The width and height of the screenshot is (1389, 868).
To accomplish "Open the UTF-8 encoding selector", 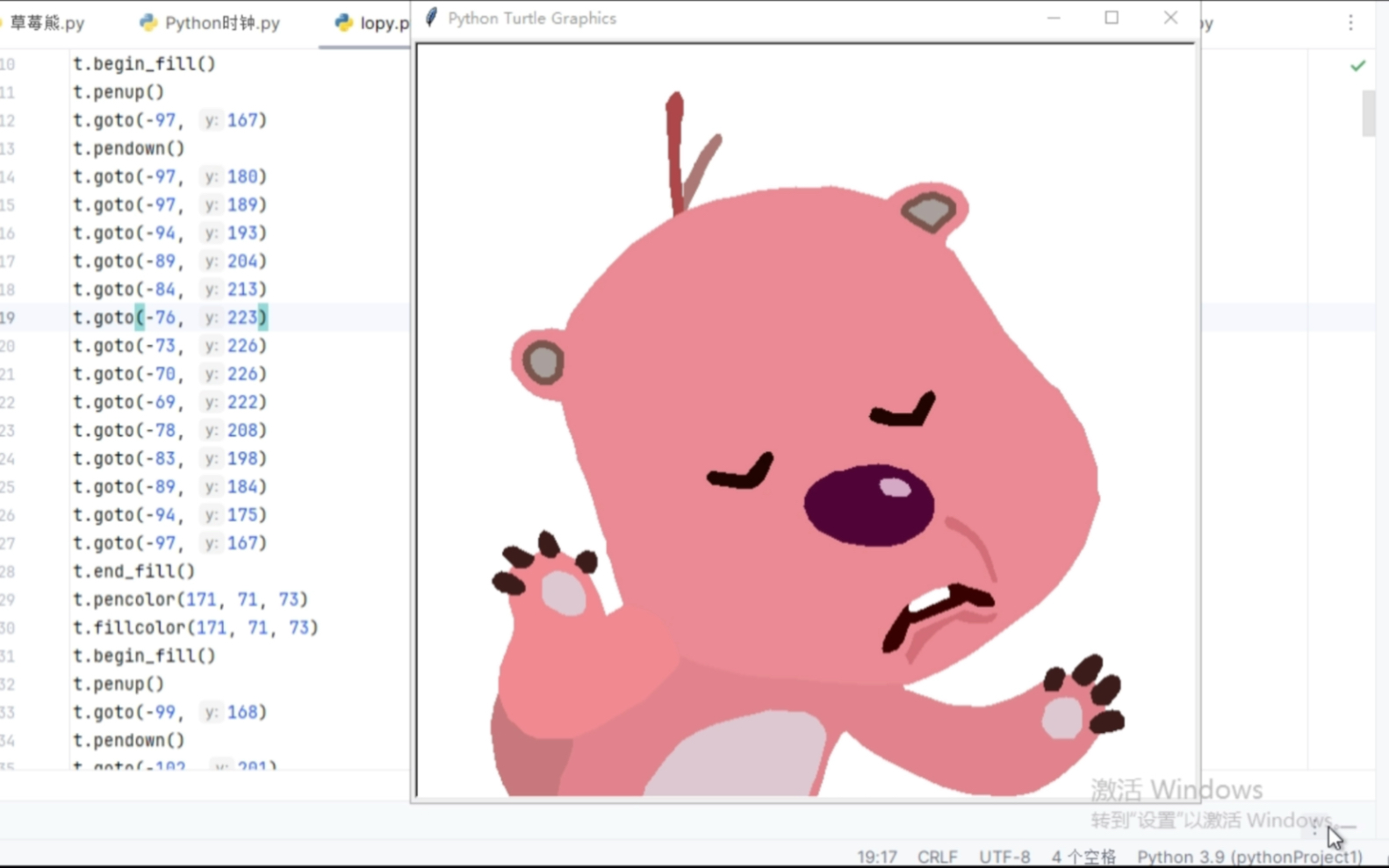I will tap(1004, 856).
